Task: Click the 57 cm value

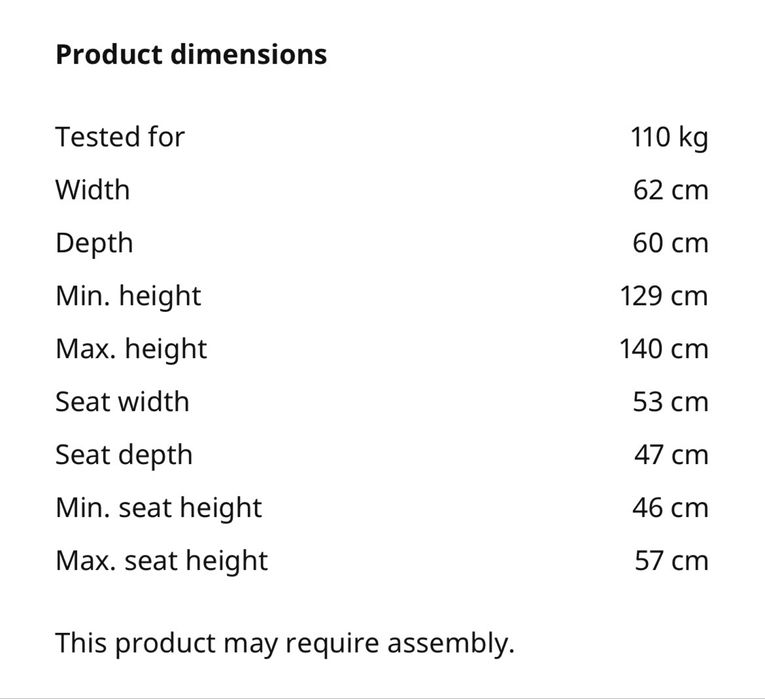Action: pos(670,560)
